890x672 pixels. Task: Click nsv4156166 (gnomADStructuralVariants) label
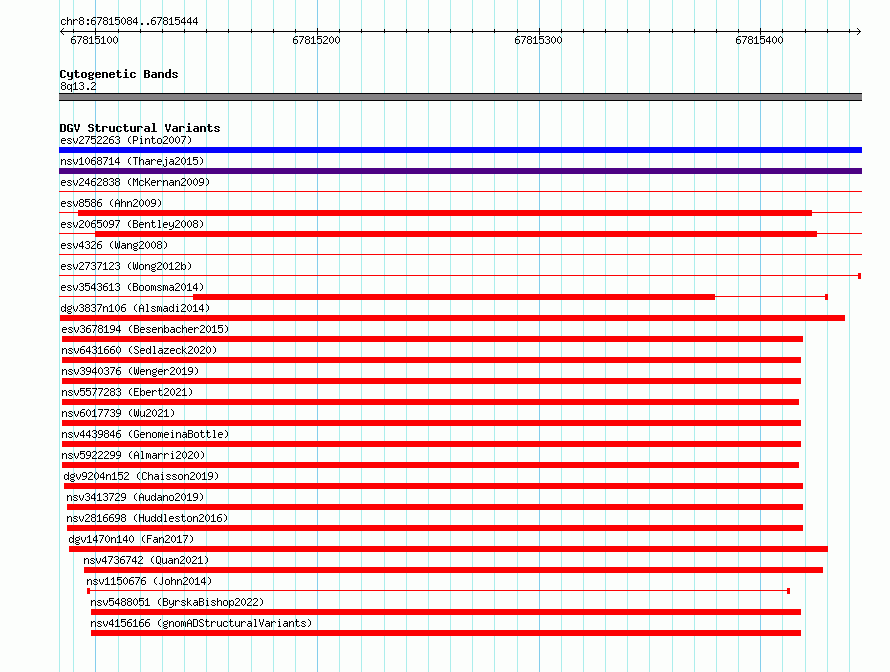[201, 623]
